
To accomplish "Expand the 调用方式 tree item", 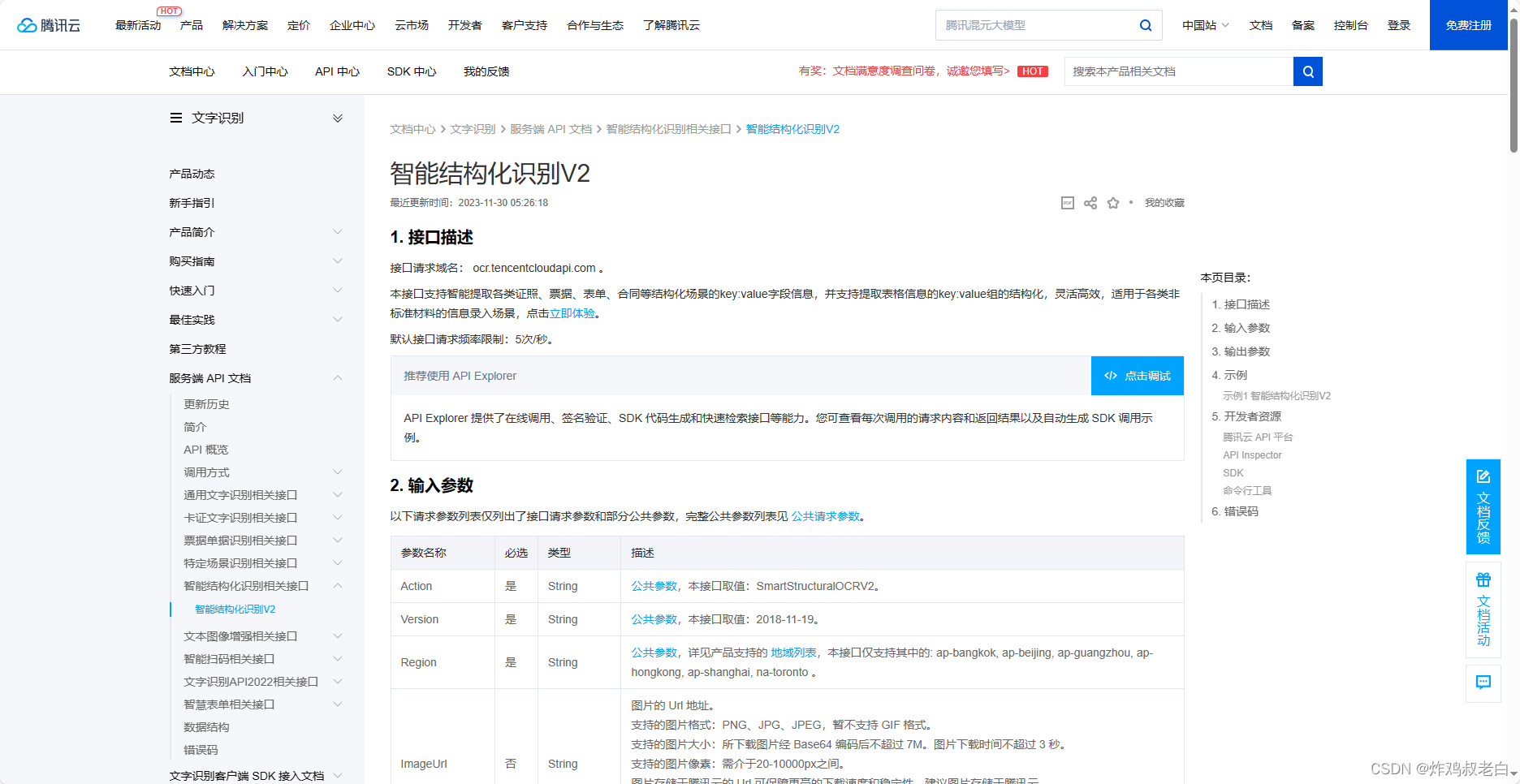I will pyautogui.click(x=338, y=472).
